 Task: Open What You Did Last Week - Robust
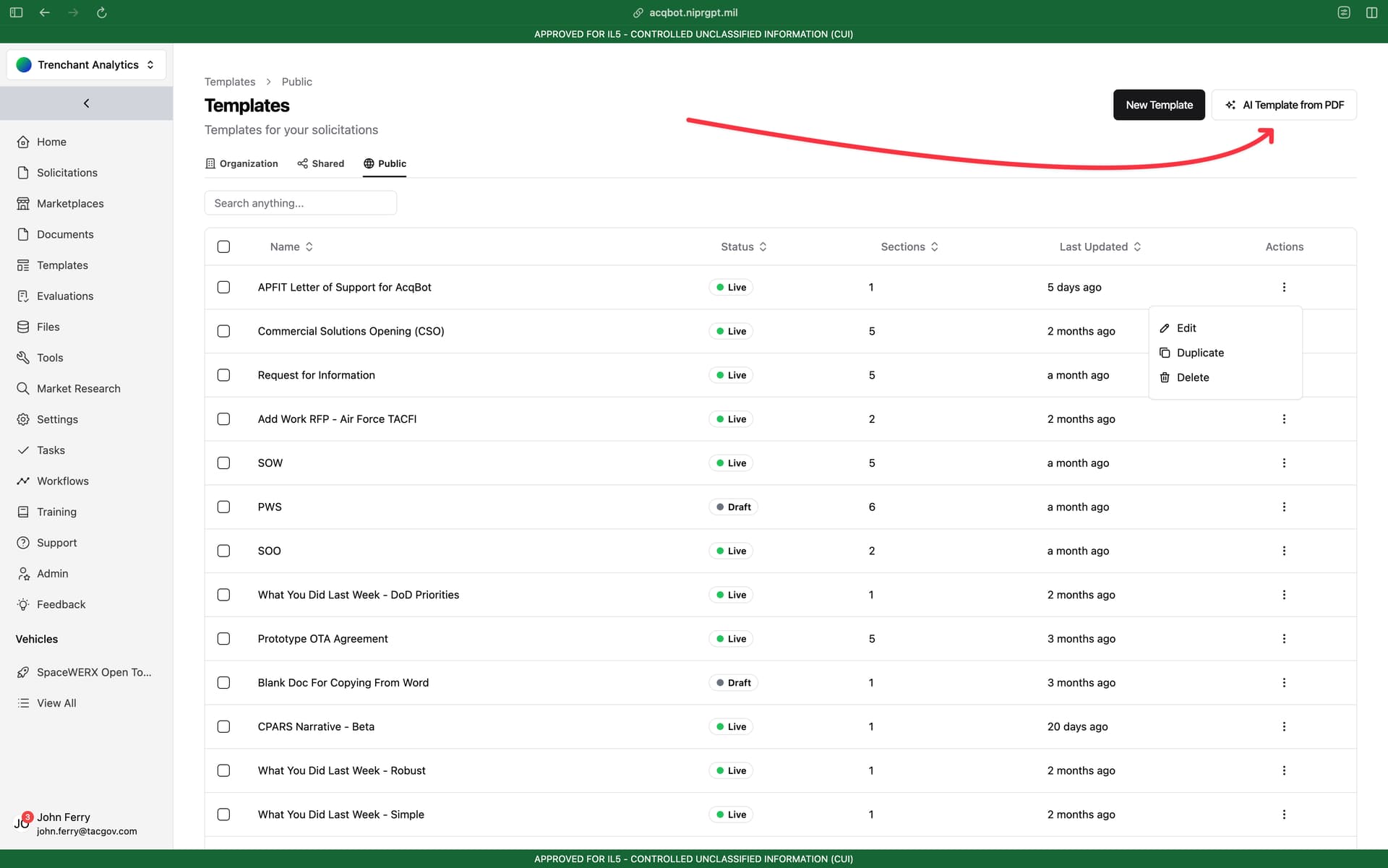(x=341, y=771)
